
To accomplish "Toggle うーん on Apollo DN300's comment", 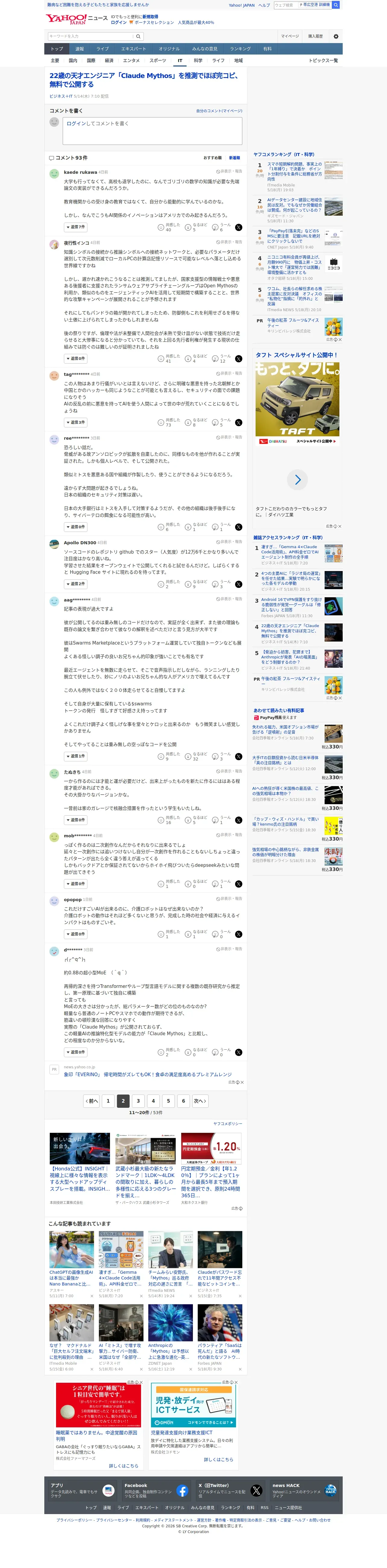I will click(221, 584).
